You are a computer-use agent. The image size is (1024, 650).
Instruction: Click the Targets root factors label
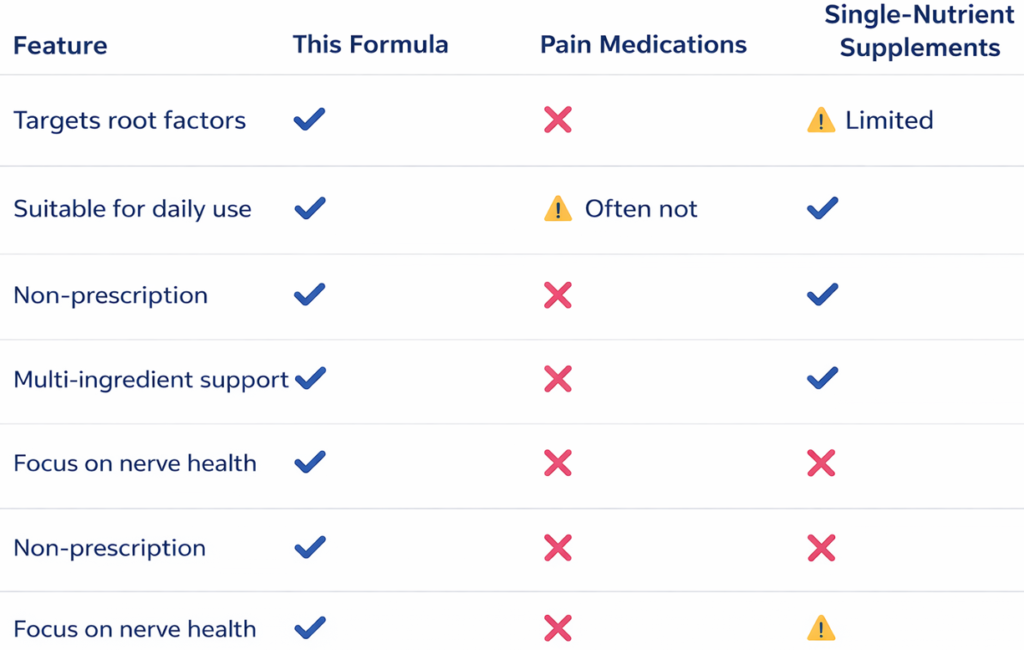tap(129, 121)
